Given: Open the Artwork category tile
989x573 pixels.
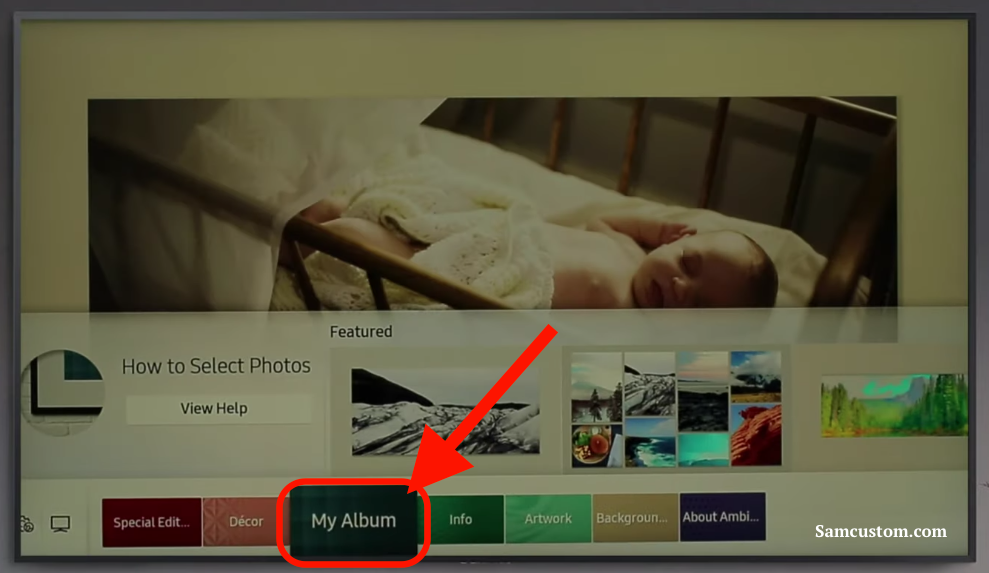Looking at the screenshot, I should 548,518.
